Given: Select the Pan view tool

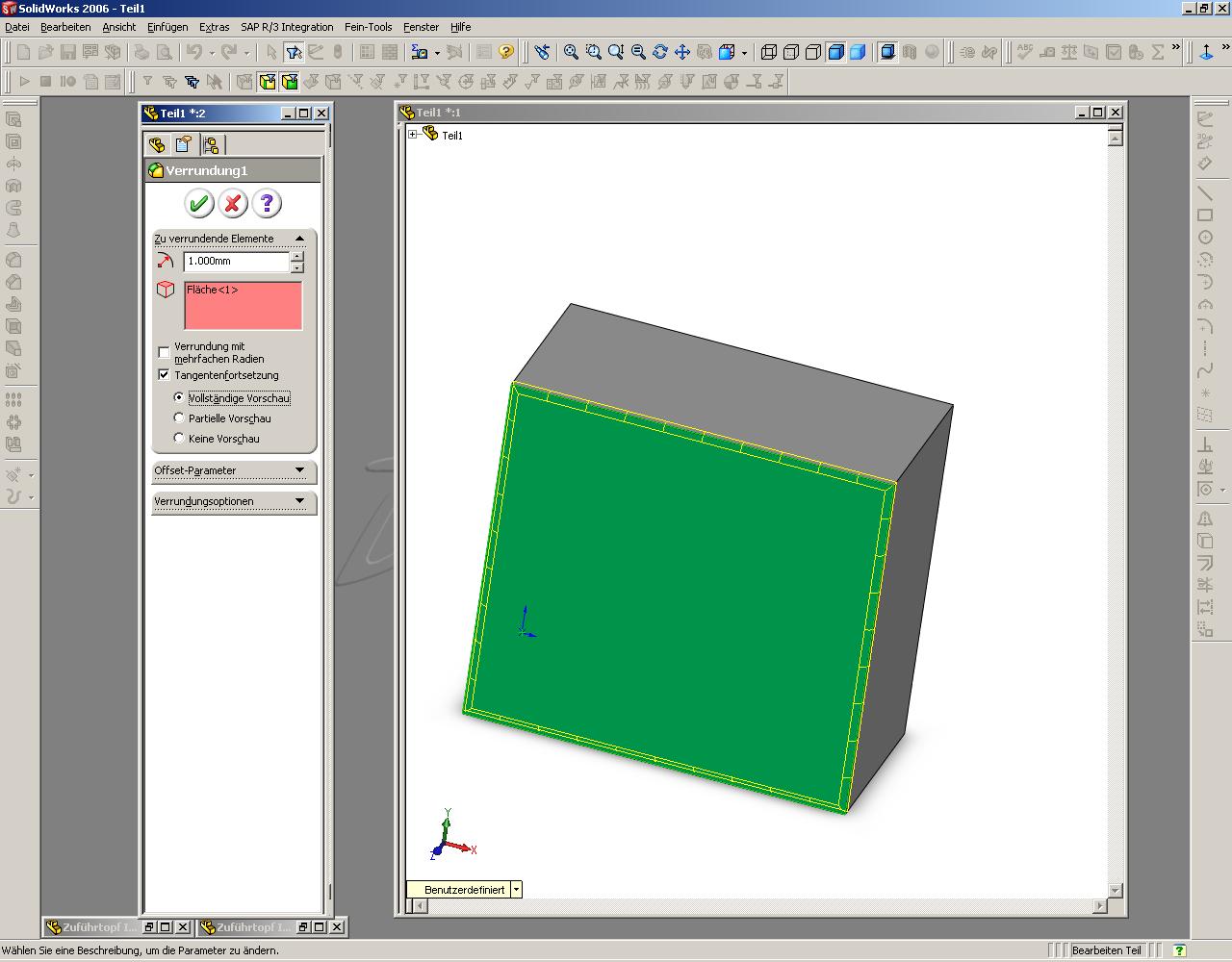Looking at the screenshot, I should 682,52.
